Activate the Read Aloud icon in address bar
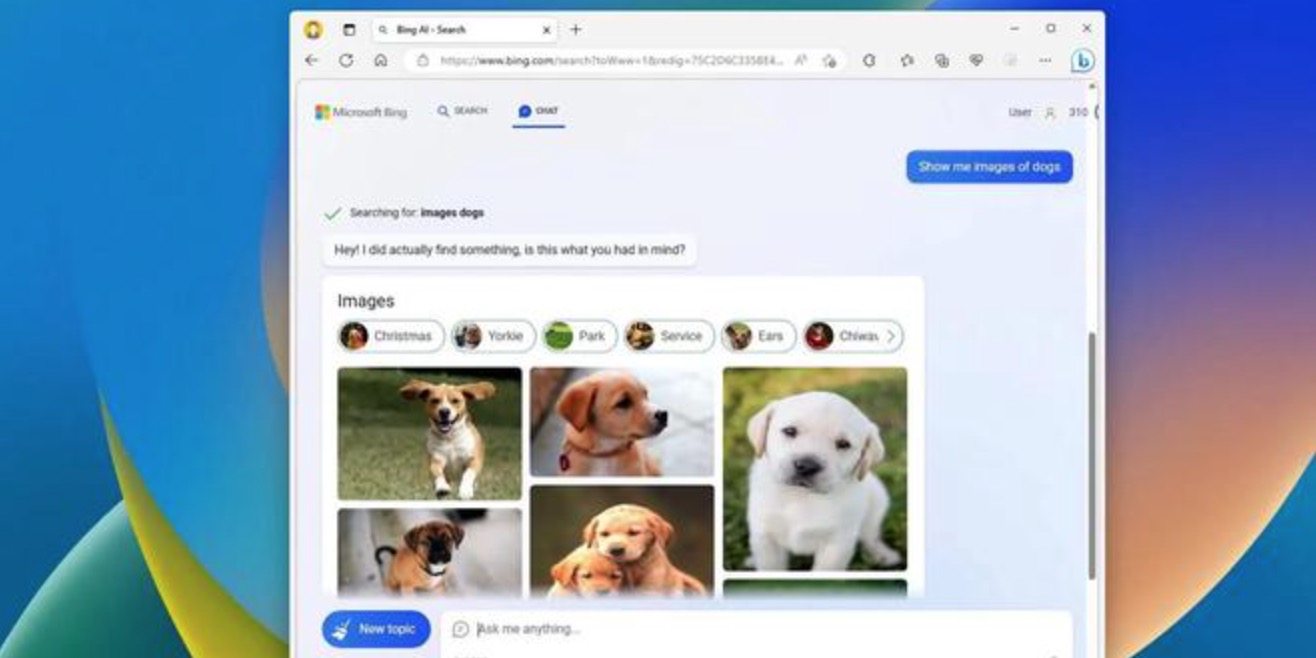Viewport: 1316px width, 658px height. 801,61
